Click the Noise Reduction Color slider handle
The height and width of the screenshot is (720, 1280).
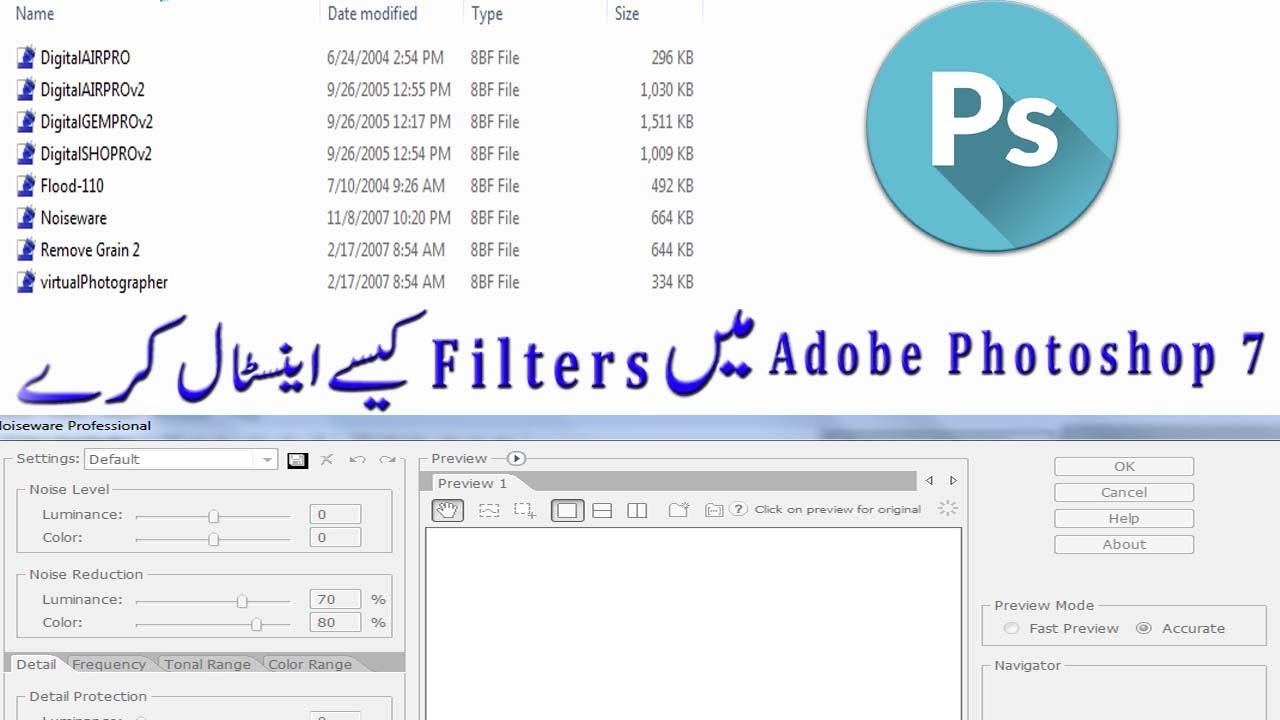pos(257,624)
